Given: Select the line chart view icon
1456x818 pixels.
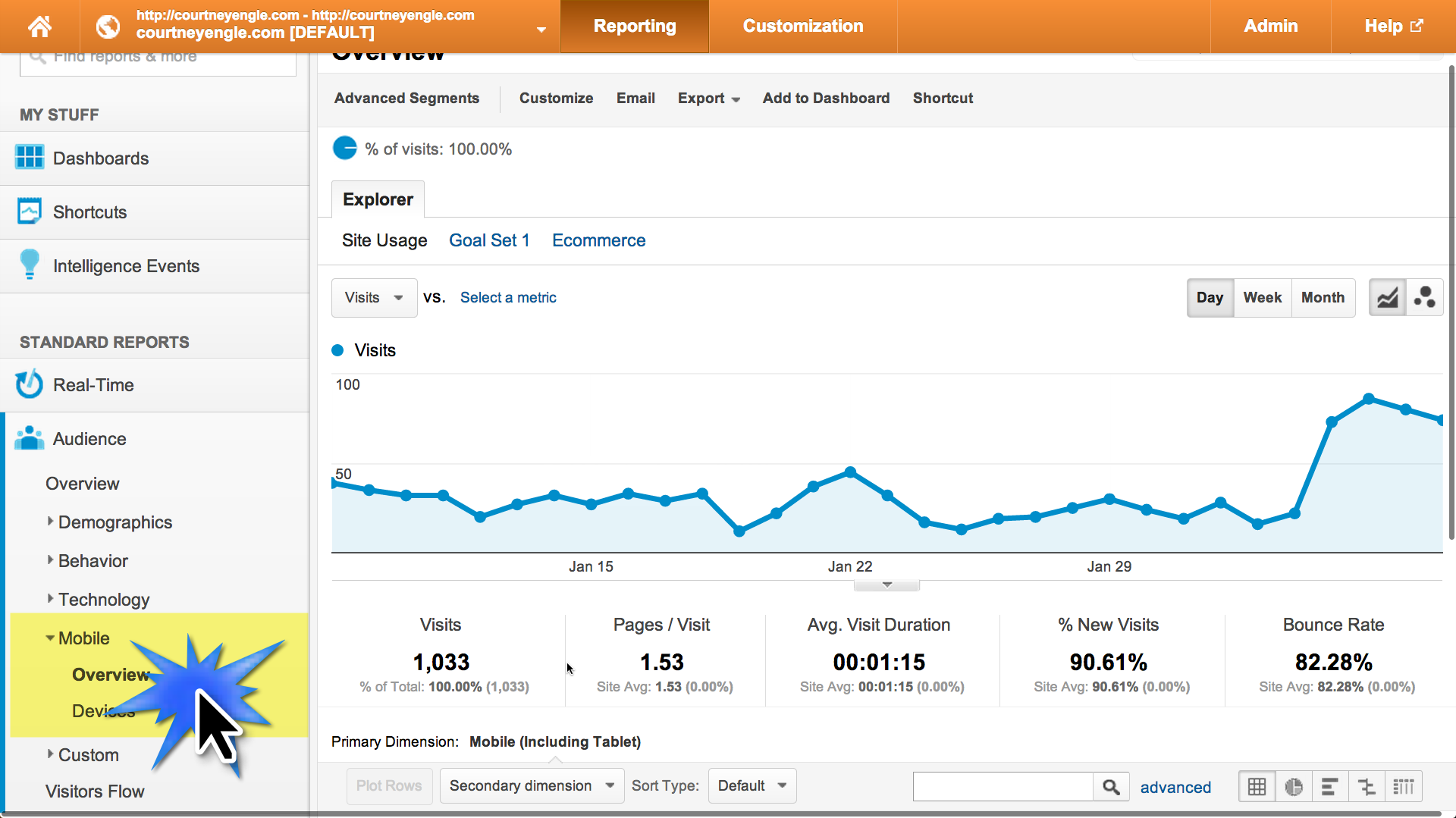Looking at the screenshot, I should (x=1387, y=298).
